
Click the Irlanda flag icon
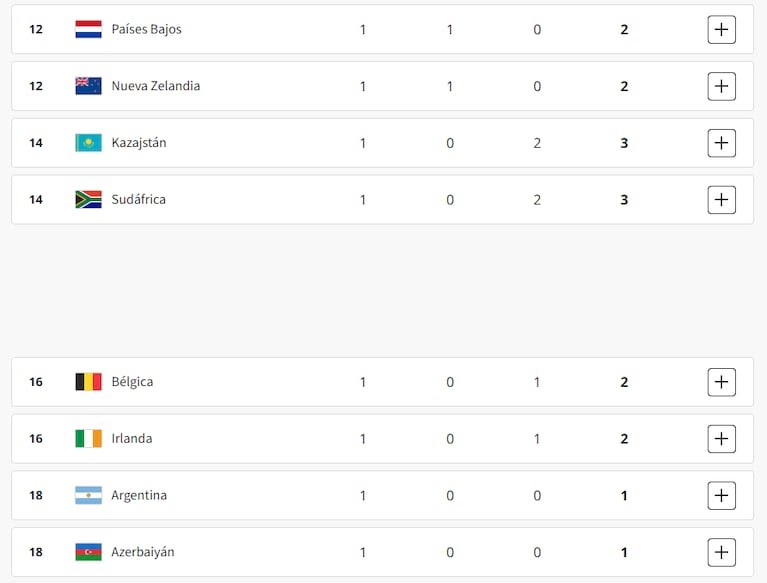88,439
